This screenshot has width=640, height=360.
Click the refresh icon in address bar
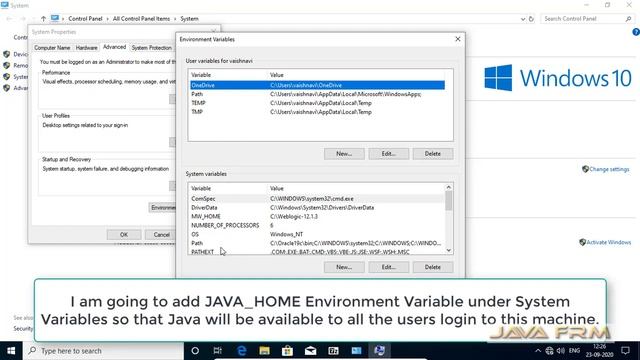[x=531, y=19]
